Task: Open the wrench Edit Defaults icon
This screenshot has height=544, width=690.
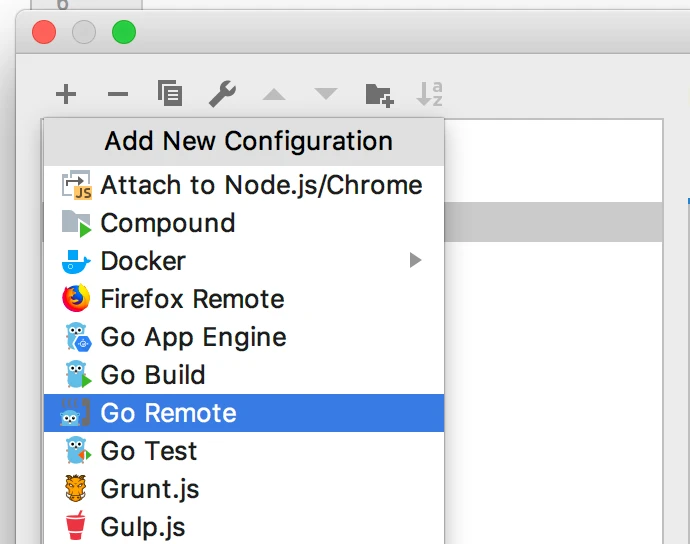Action: (222, 94)
